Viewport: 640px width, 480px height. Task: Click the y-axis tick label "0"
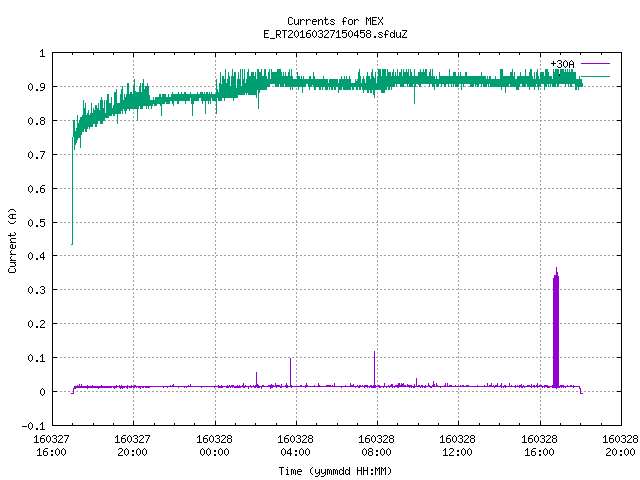coord(42,392)
